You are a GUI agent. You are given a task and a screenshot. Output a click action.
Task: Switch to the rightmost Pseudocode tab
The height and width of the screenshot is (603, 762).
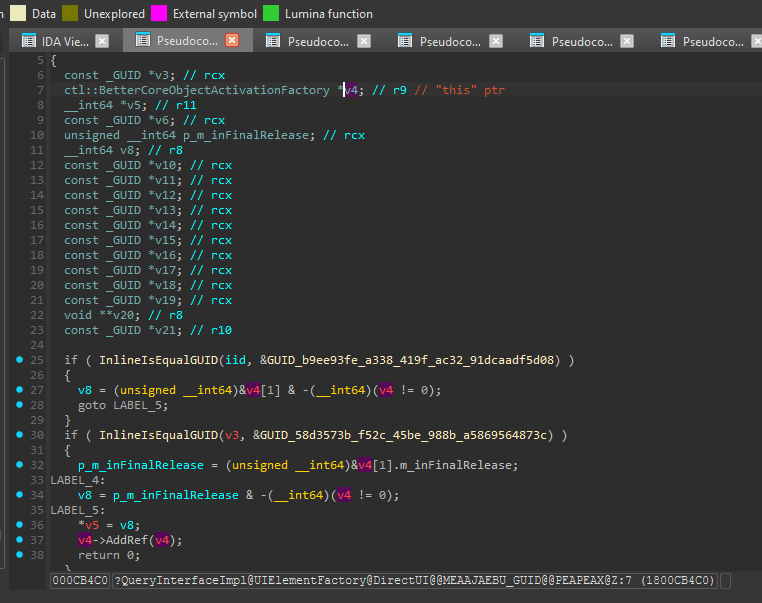(712, 41)
